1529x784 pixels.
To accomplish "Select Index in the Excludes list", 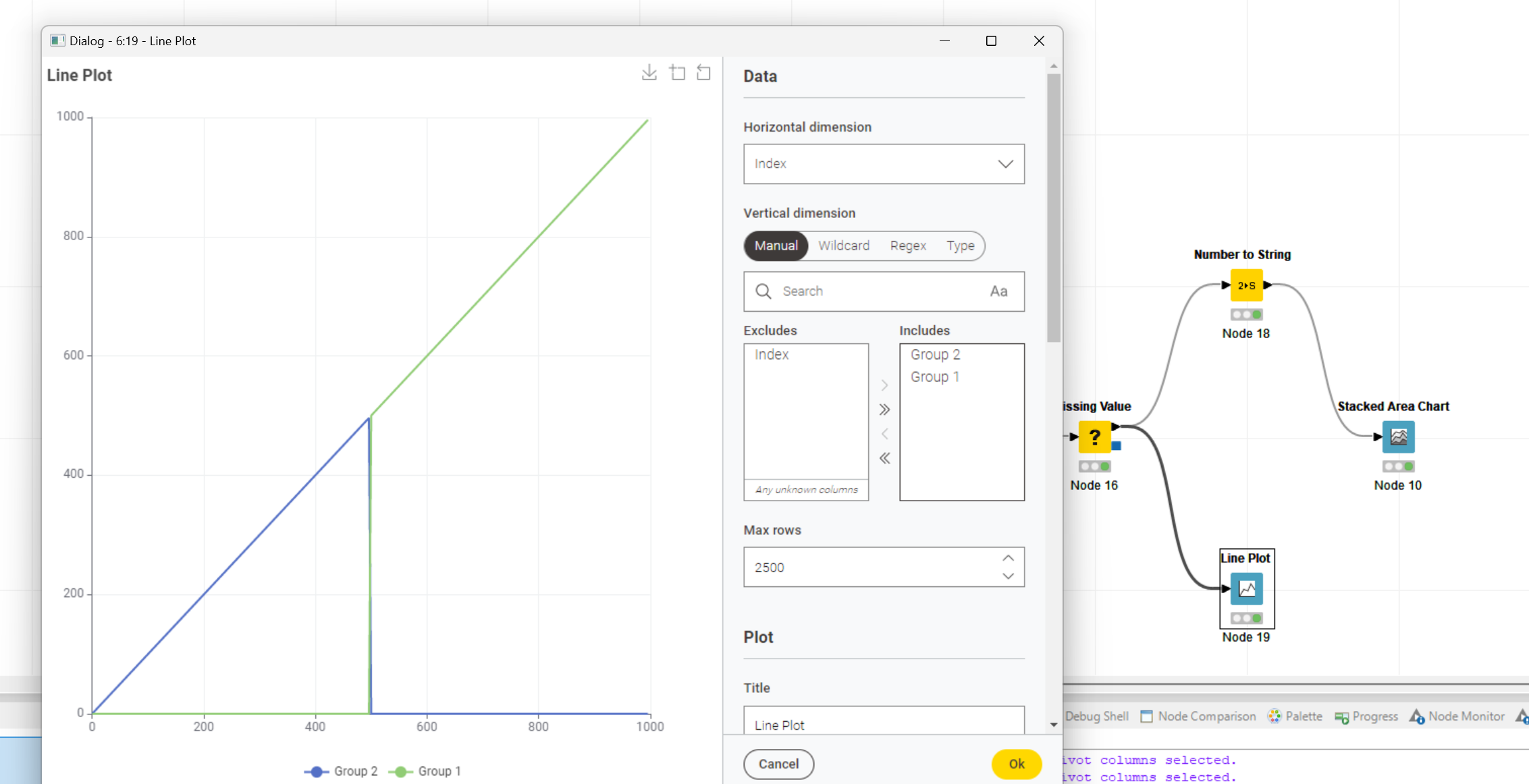I will (806, 355).
